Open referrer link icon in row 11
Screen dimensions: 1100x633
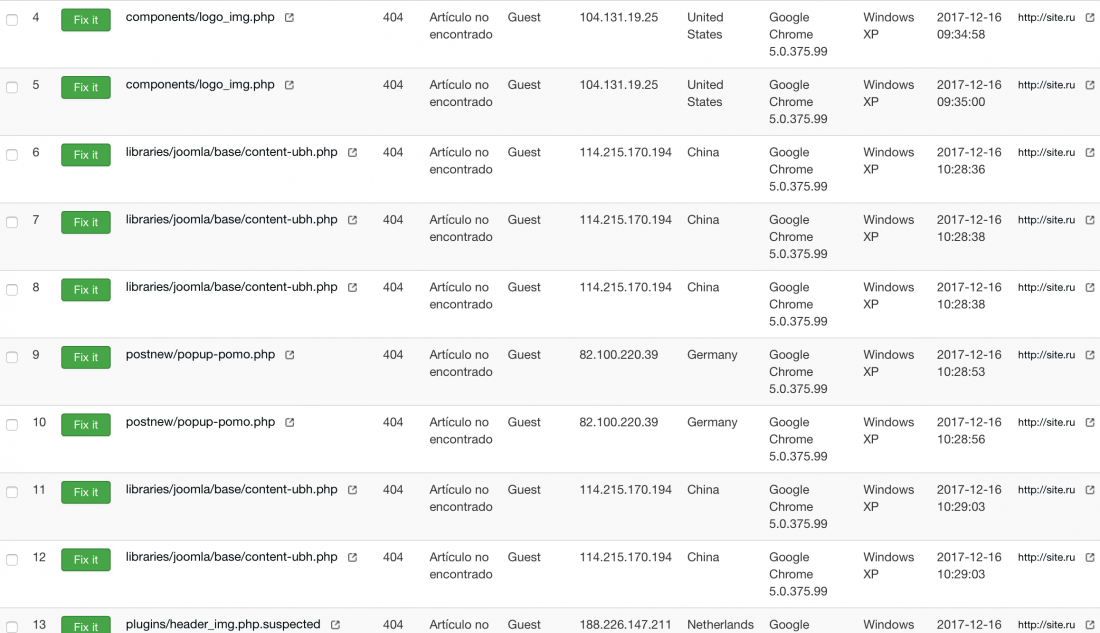(1089, 490)
